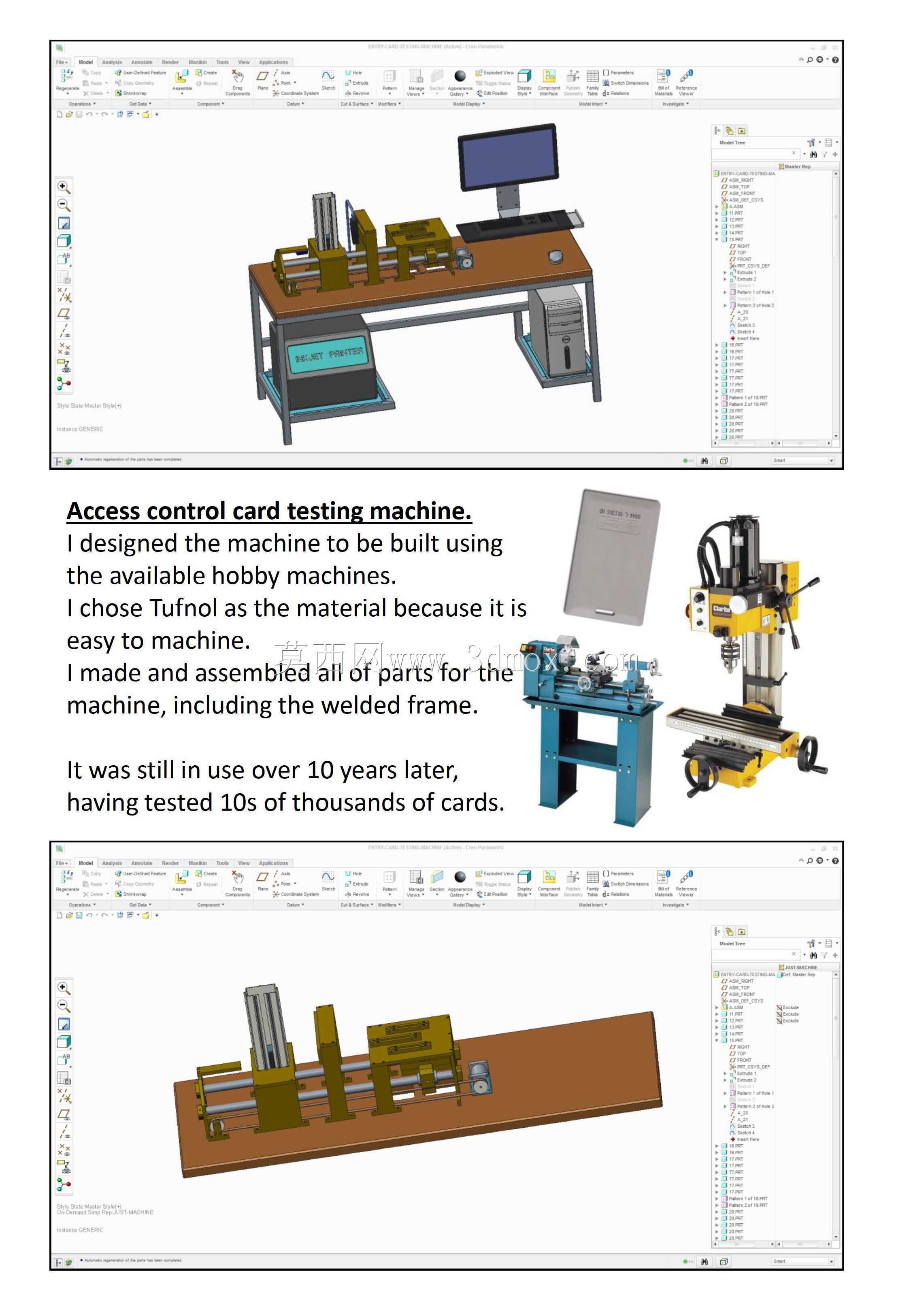This screenshot has width=911, height=1316.
Task: Open the Render tab in the lower window
Action: pos(170,863)
